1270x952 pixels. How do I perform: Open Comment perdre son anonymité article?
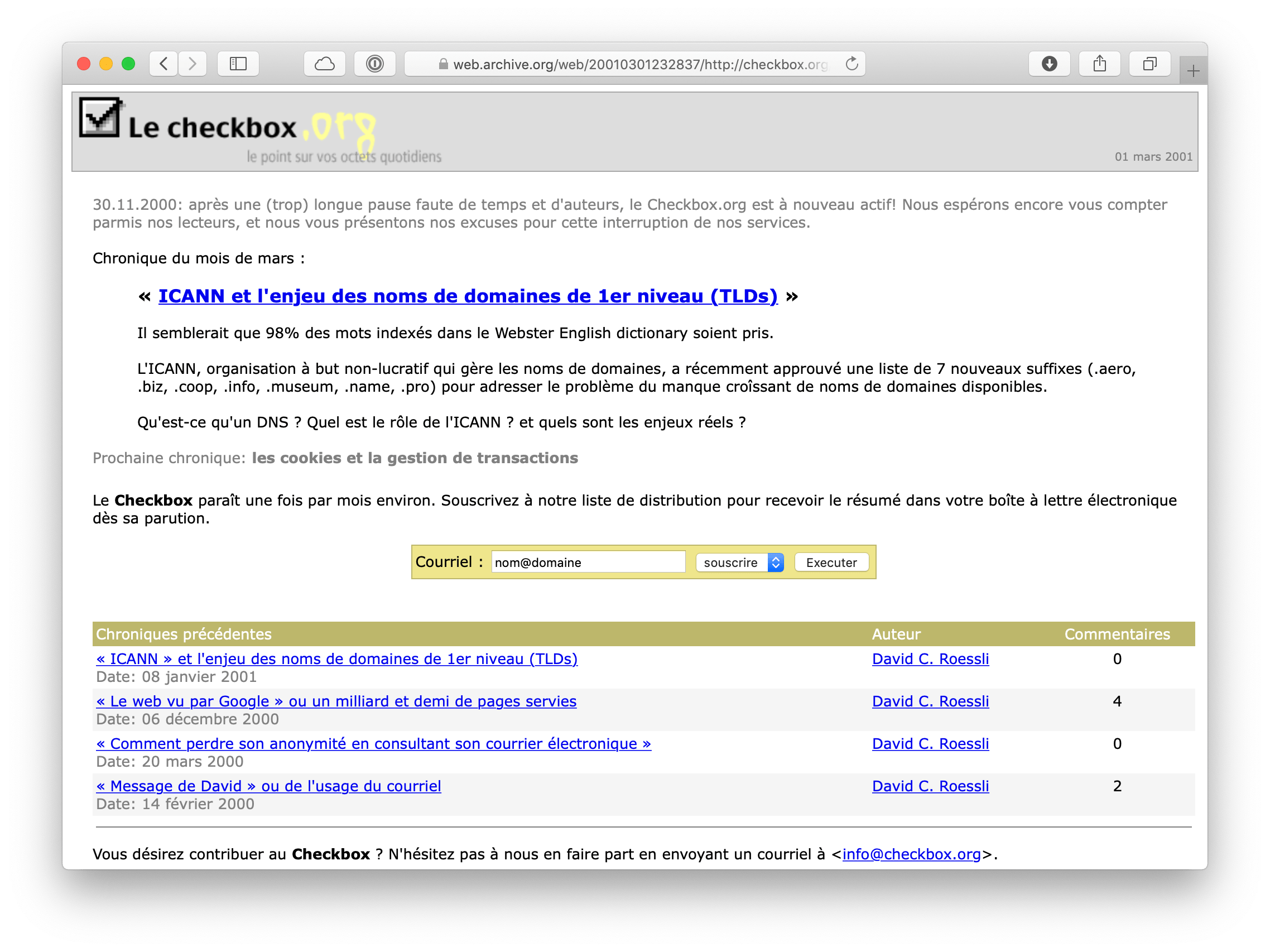click(373, 743)
